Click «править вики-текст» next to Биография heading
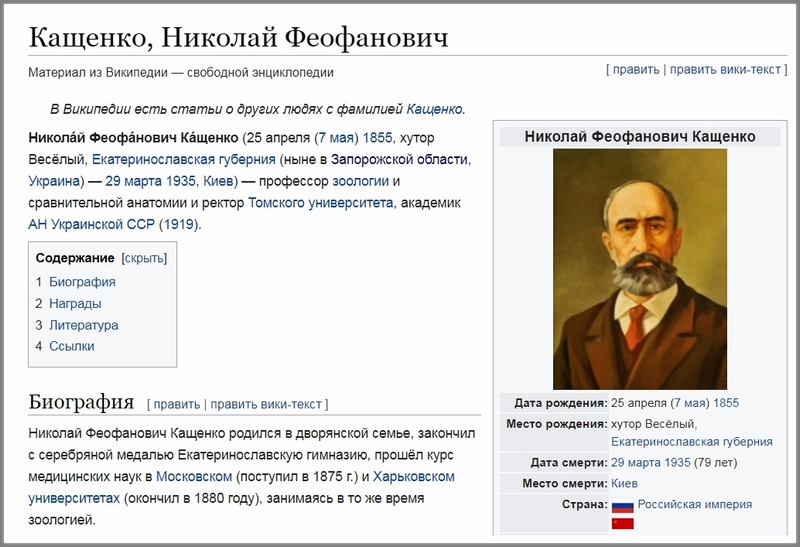800x547 pixels. 266,404
